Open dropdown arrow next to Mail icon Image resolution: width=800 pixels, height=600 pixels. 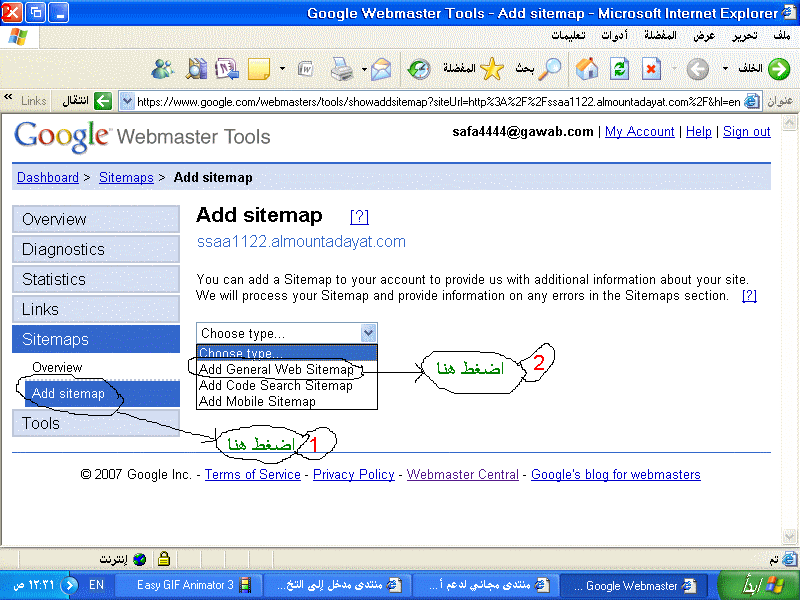click(x=364, y=68)
